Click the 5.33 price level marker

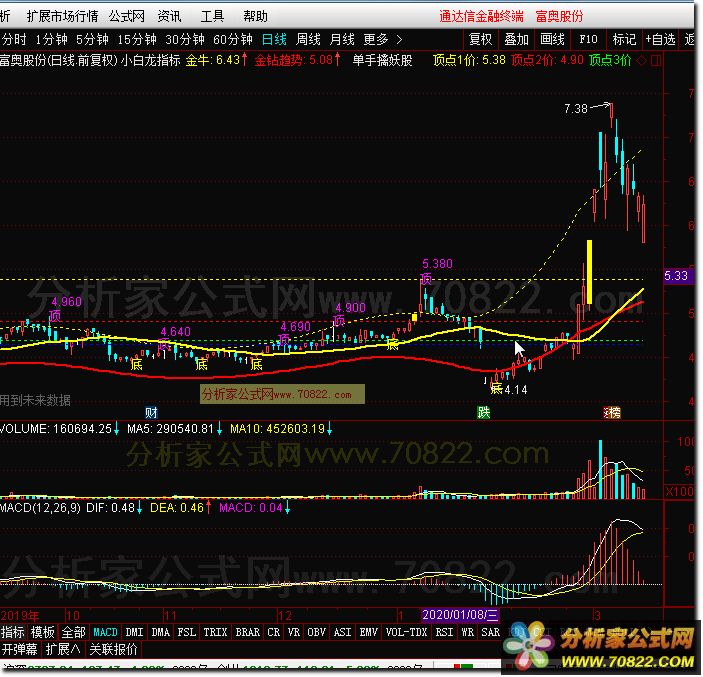pos(676,276)
